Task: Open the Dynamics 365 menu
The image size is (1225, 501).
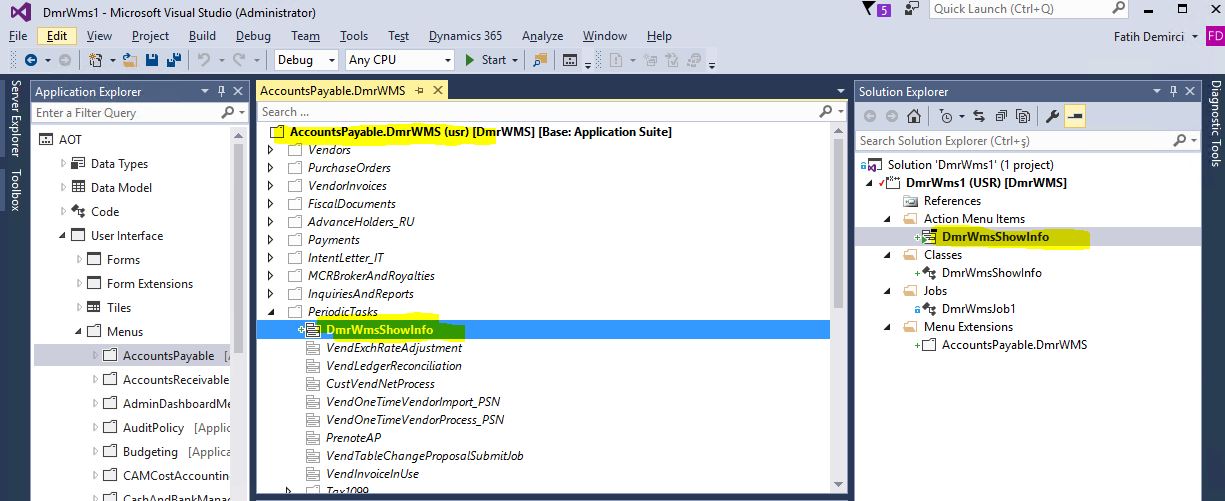Action: coord(465,36)
